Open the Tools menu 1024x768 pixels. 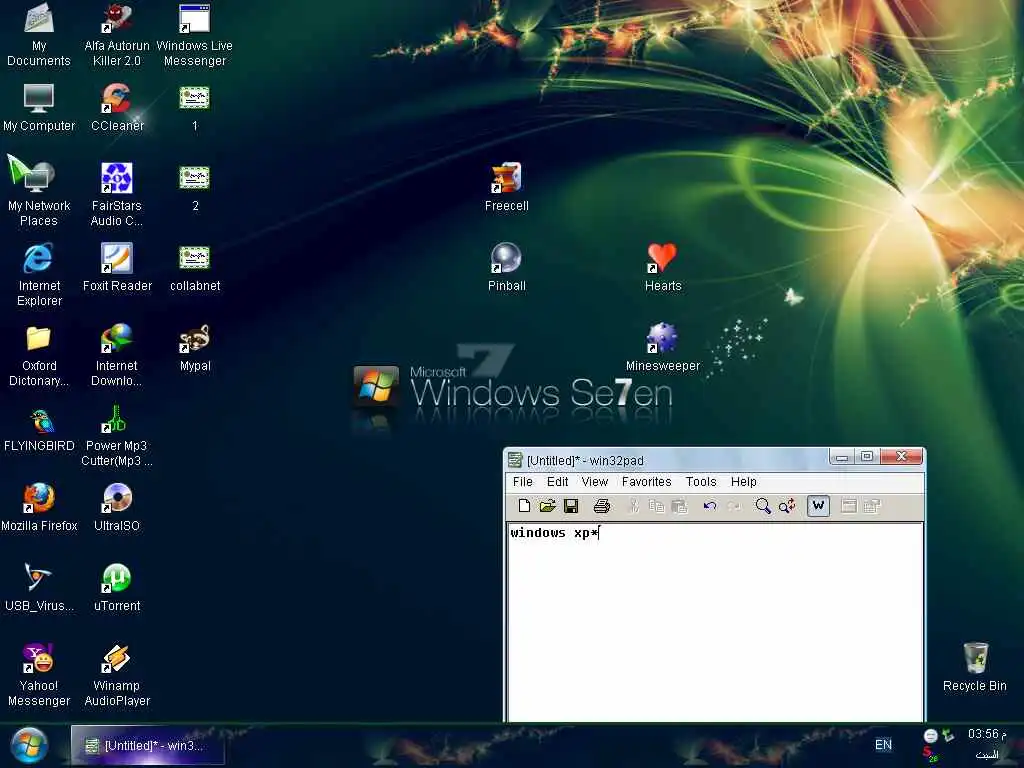coord(701,482)
